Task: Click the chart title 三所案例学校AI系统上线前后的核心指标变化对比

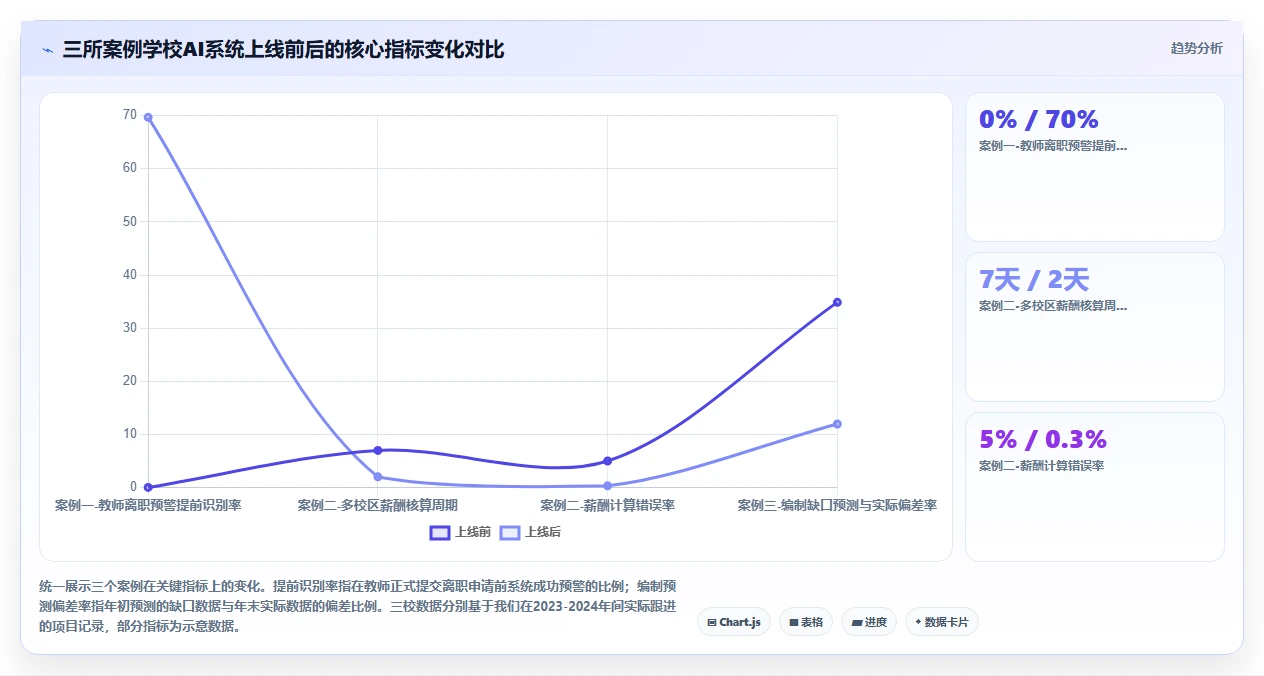Action: coord(283,50)
